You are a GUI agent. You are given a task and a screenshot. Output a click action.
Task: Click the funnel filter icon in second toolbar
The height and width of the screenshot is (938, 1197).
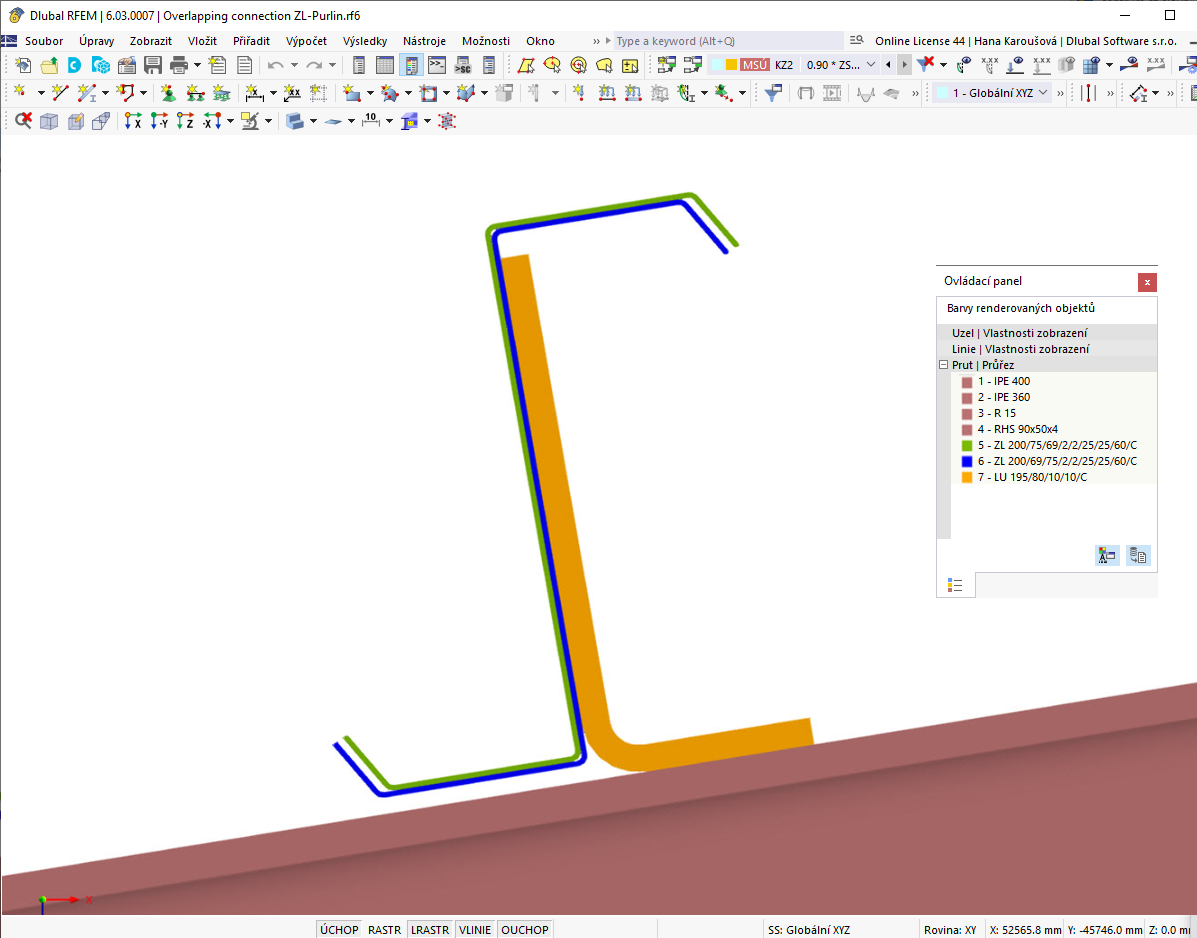coord(773,93)
